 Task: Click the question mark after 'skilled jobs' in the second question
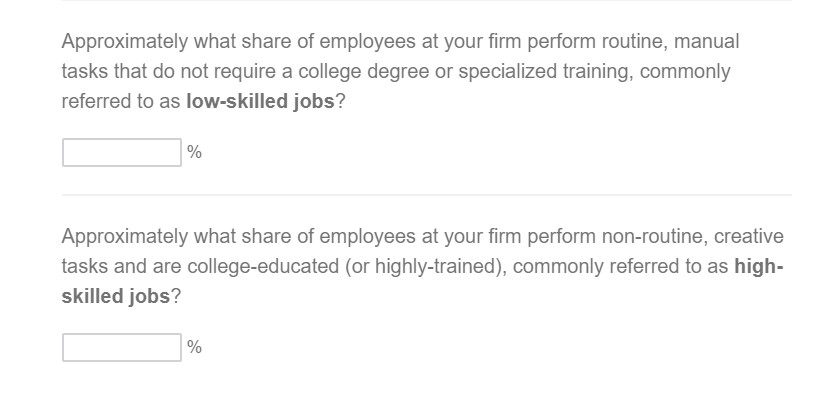(x=176, y=296)
